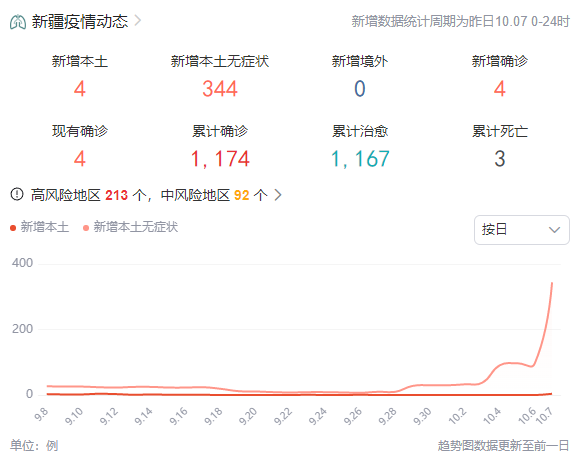Click the 累计死亡 value 3
The image size is (581, 476).
coord(499,159)
